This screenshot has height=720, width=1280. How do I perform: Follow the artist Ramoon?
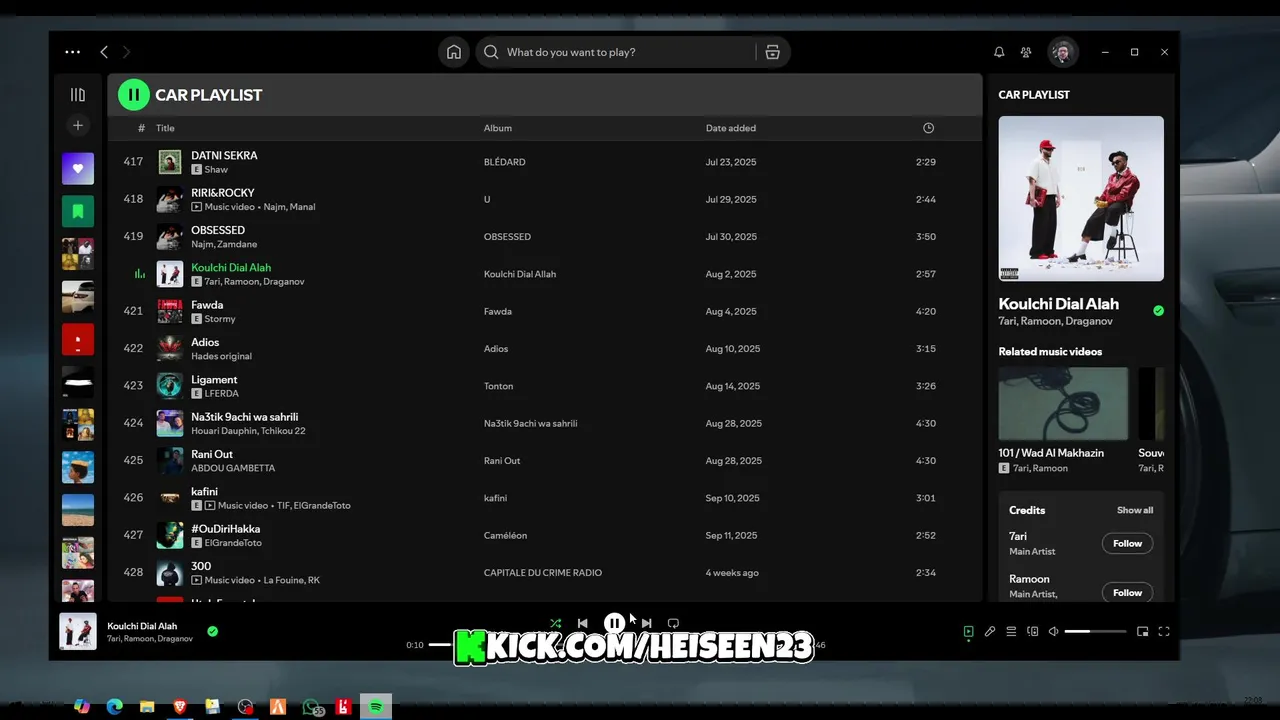(1127, 592)
